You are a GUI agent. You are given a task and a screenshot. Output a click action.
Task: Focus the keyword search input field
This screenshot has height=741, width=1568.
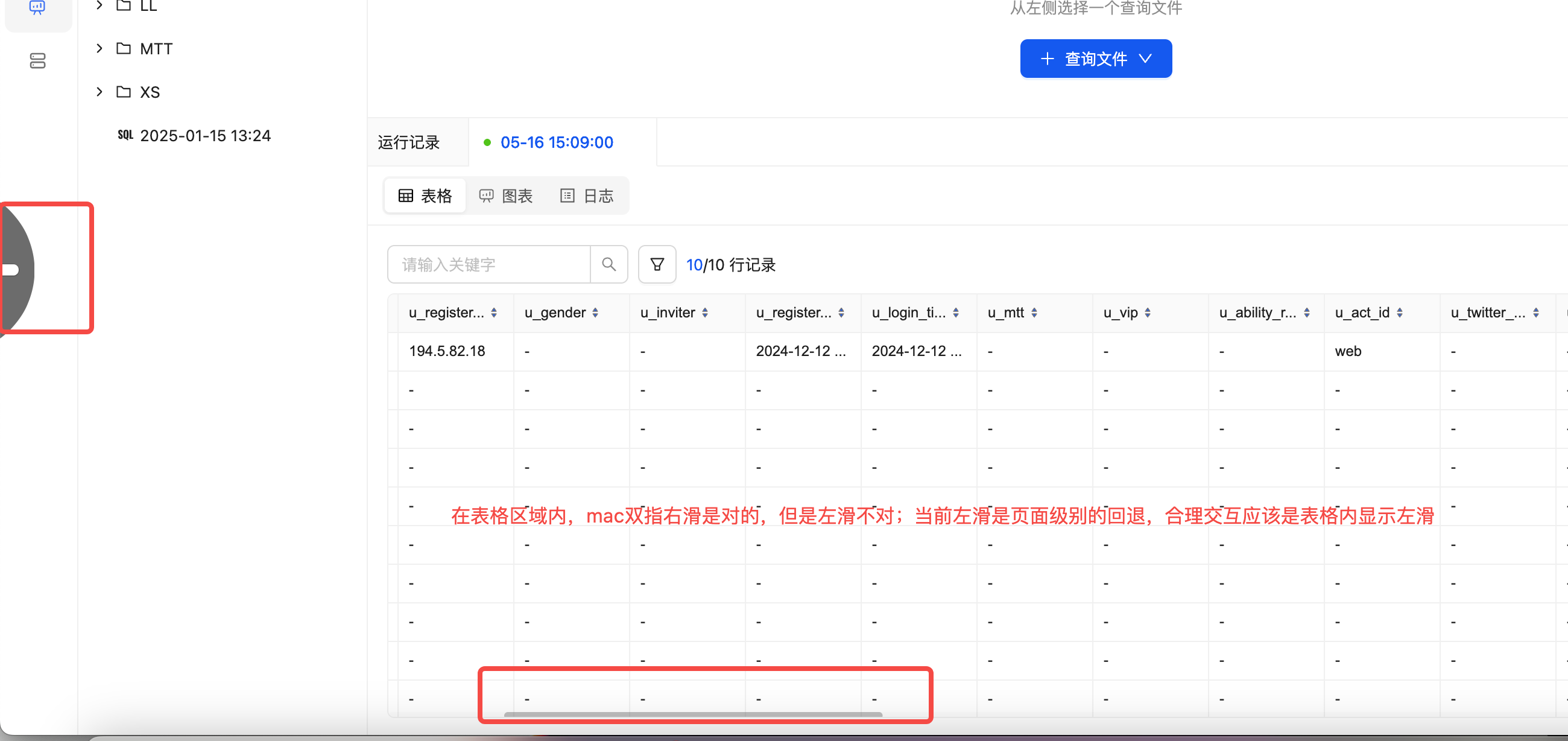coord(488,264)
